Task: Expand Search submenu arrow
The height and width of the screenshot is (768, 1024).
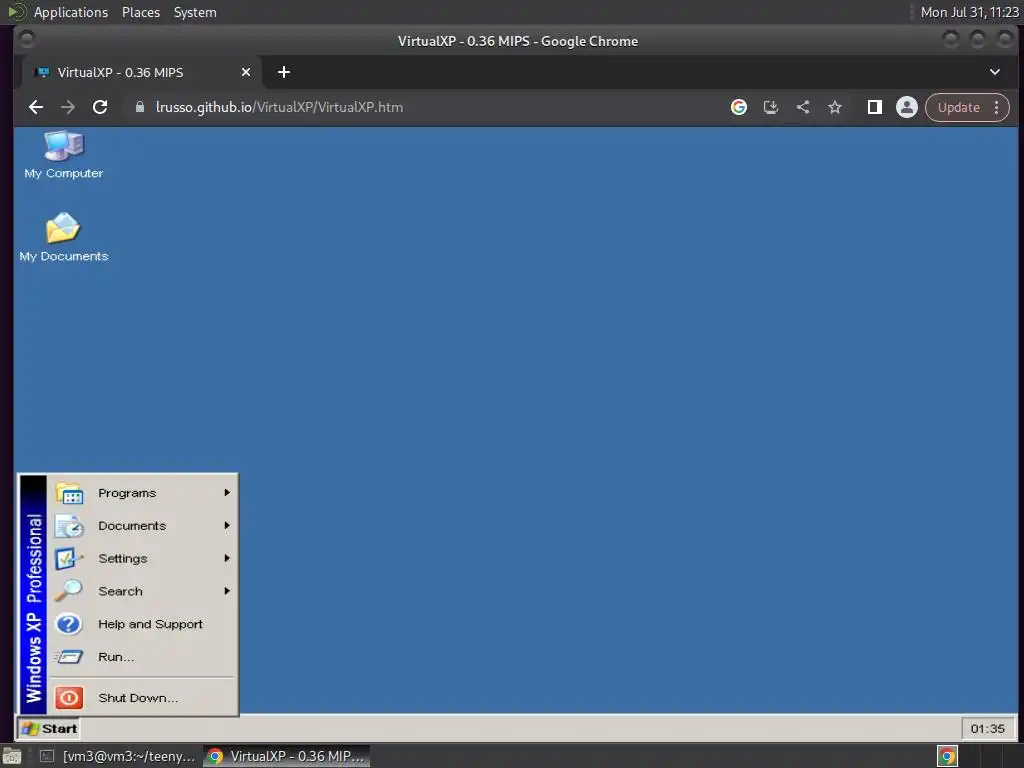Action: (227, 590)
